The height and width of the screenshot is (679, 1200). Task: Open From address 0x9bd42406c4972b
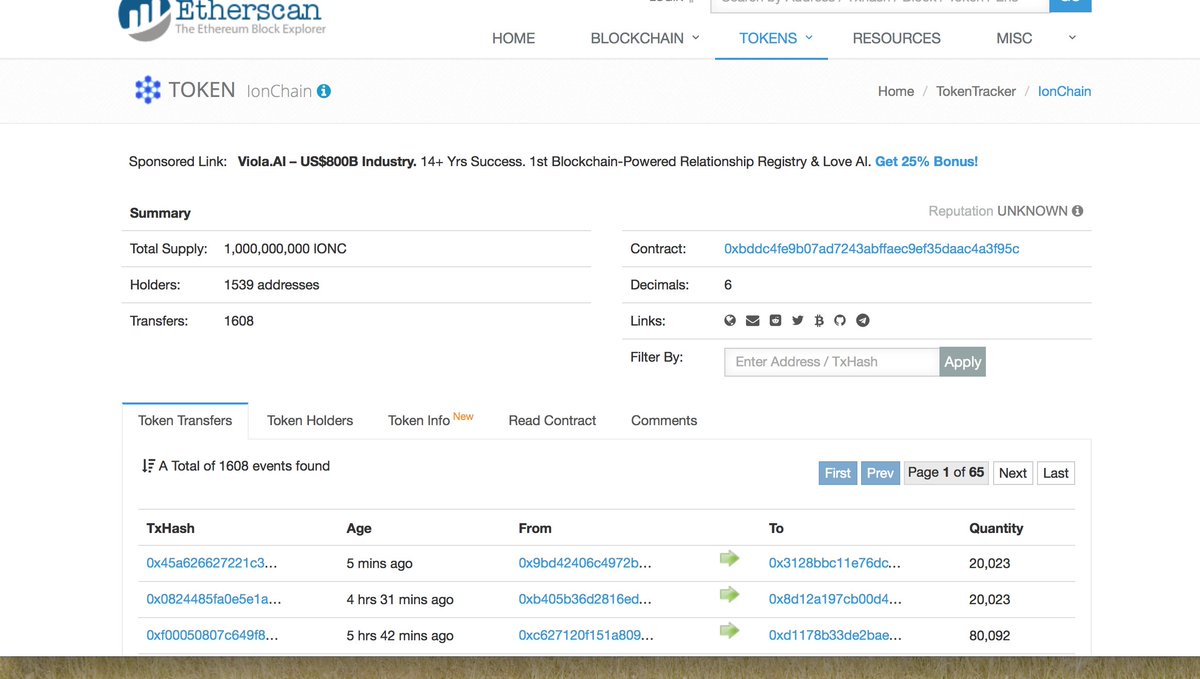(x=585, y=563)
